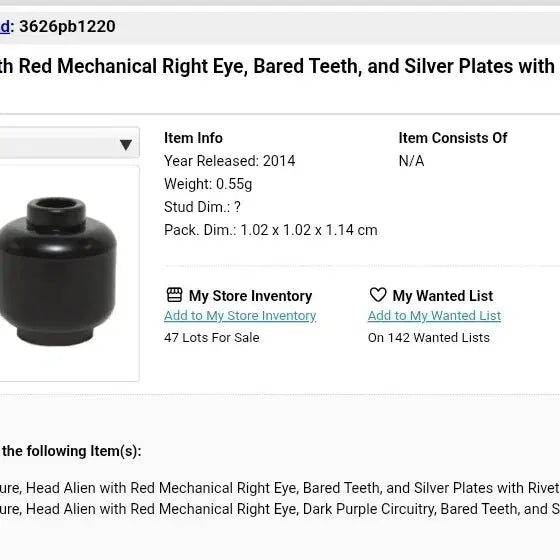The image size is (560, 560).
Task: Click the store icon beside My Store Inventory
Action: pyautogui.click(x=174, y=295)
